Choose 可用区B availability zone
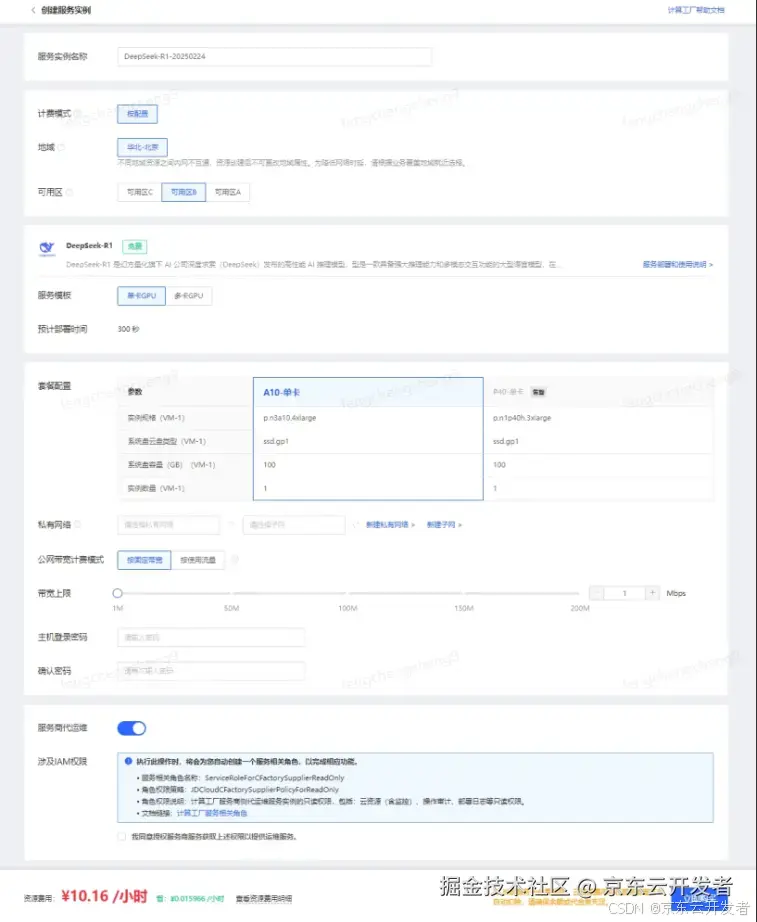The height and width of the screenshot is (922, 757). click(x=184, y=192)
